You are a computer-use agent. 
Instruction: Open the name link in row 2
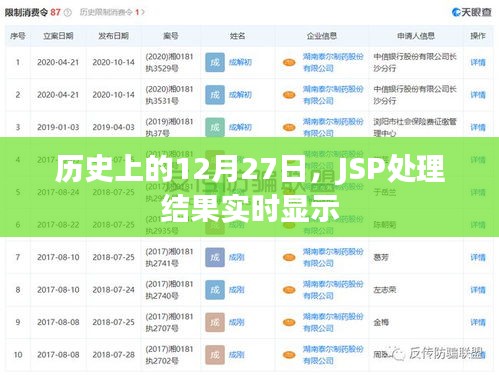(240, 95)
